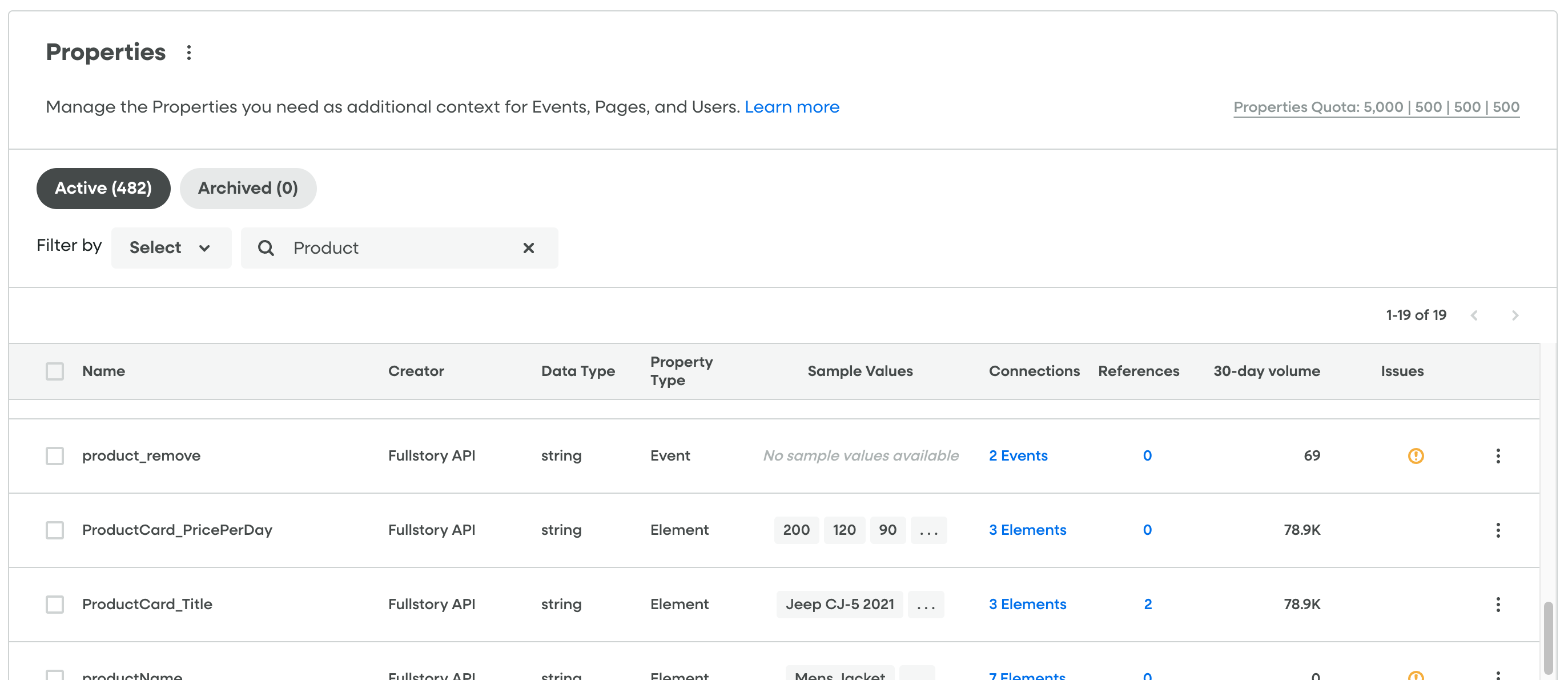Open the Properties kebab menu beside the title
The height and width of the screenshot is (680, 1568).
coord(188,53)
